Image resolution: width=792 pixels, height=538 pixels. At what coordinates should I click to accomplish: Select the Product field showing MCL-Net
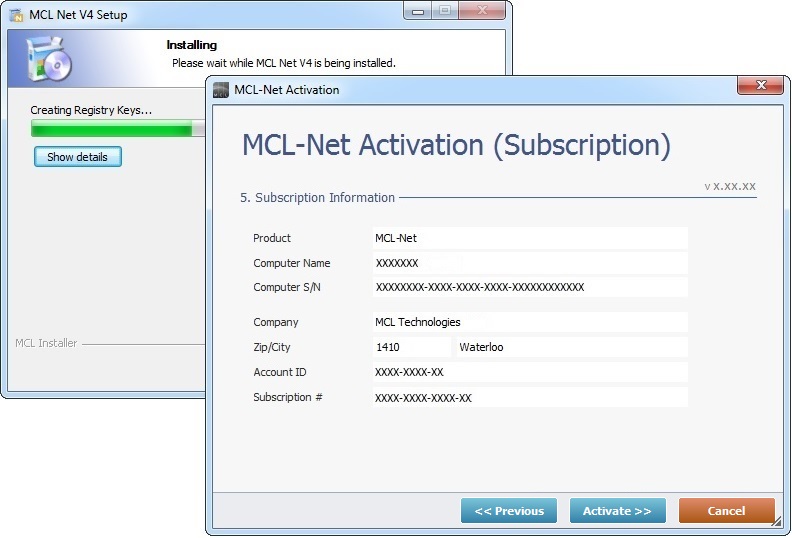pyautogui.click(x=530, y=238)
